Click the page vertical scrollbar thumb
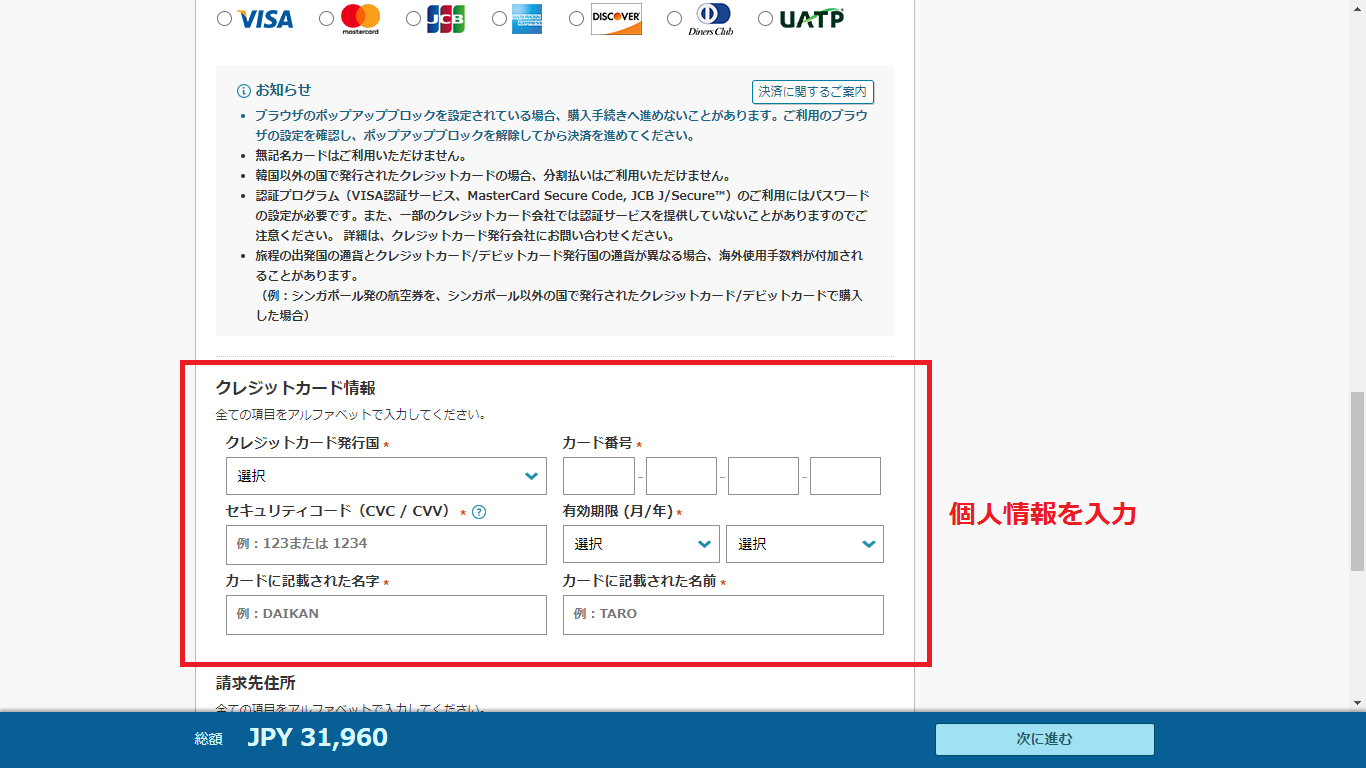The width and height of the screenshot is (1366, 768). pyautogui.click(x=1357, y=480)
